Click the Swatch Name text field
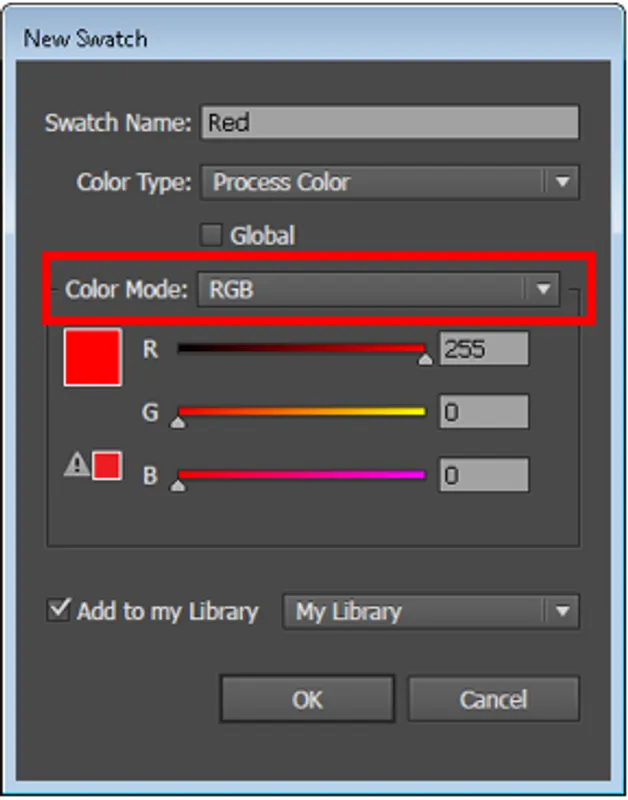Image resolution: width=628 pixels, height=800 pixels. pyautogui.click(x=389, y=123)
